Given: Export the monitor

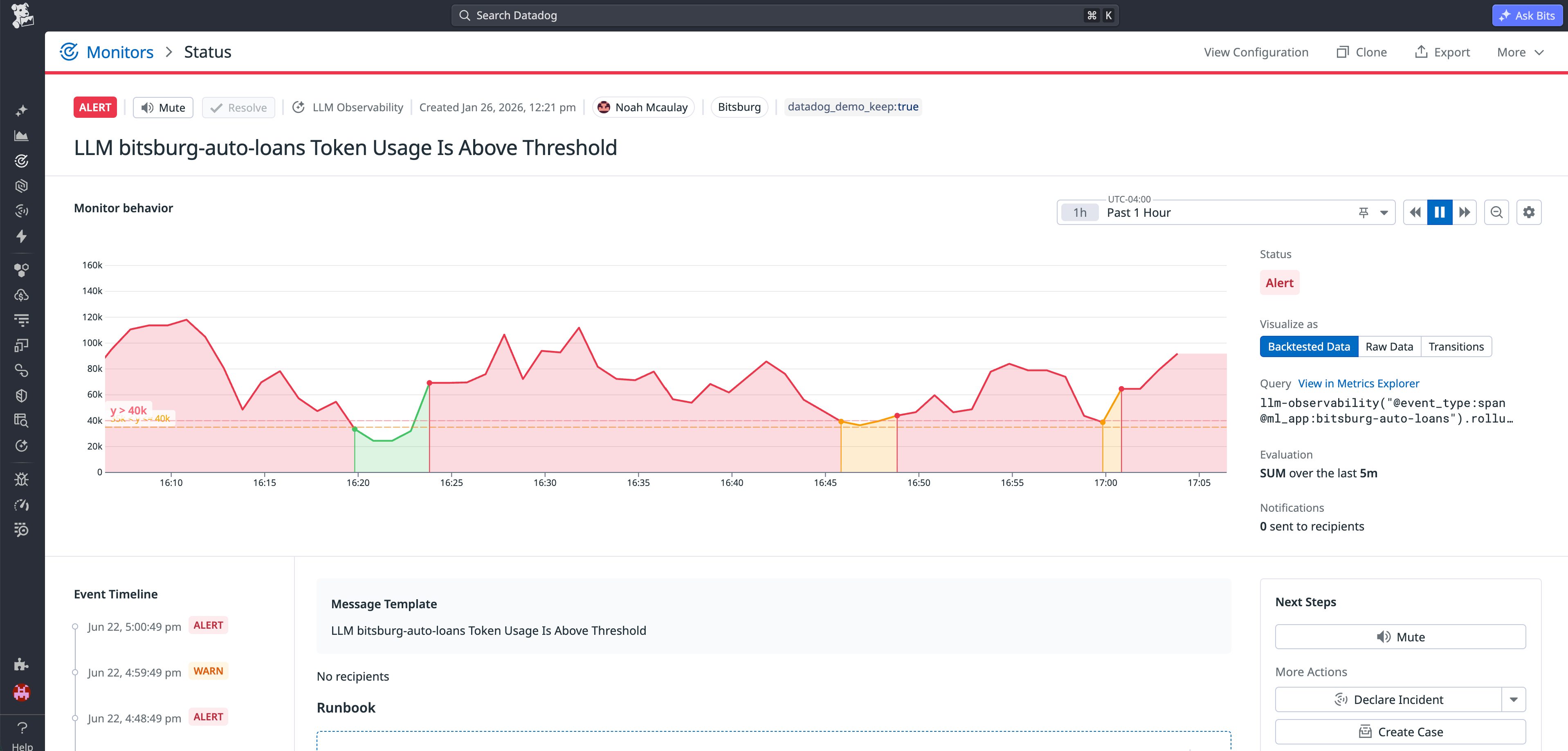Looking at the screenshot, I should click(1442, 52).
